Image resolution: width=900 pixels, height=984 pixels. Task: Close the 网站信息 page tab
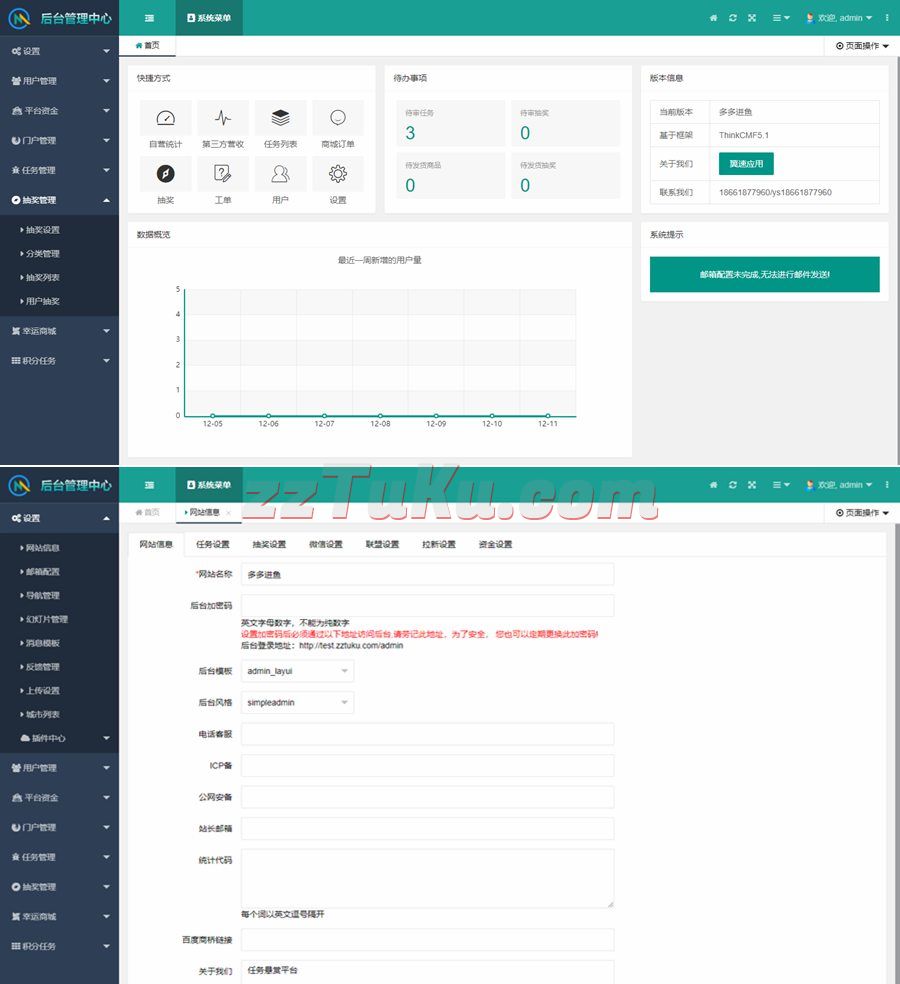point(229,513)
